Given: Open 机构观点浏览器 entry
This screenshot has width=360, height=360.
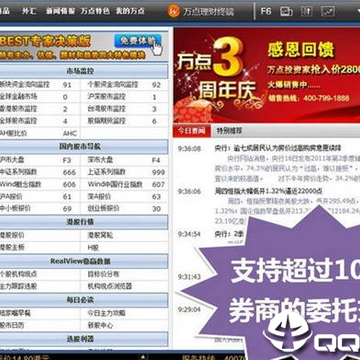Looking at the screenshot, I should click(x=110, y=286).
